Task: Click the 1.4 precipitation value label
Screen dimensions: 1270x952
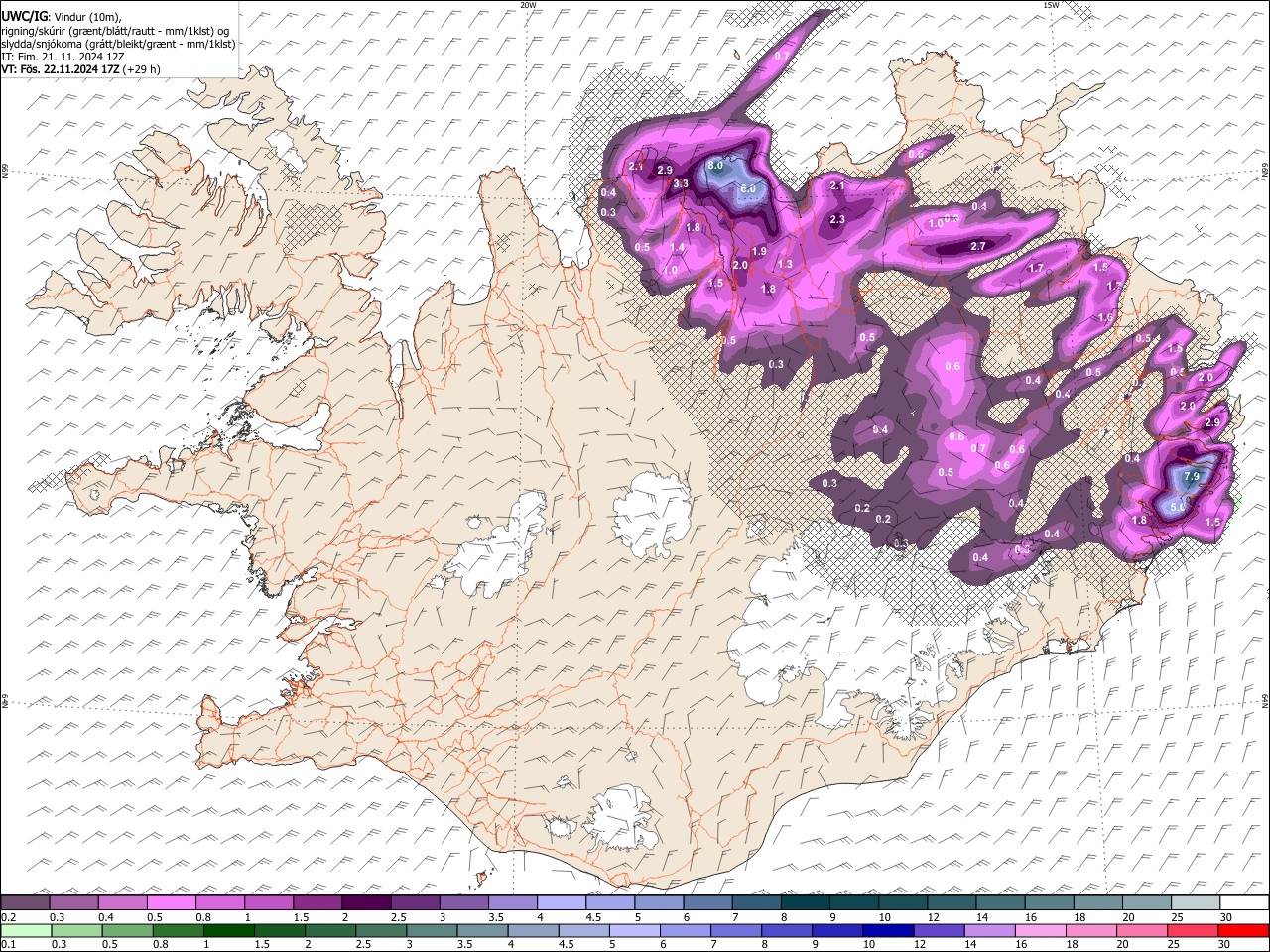Action: point(678,248)
